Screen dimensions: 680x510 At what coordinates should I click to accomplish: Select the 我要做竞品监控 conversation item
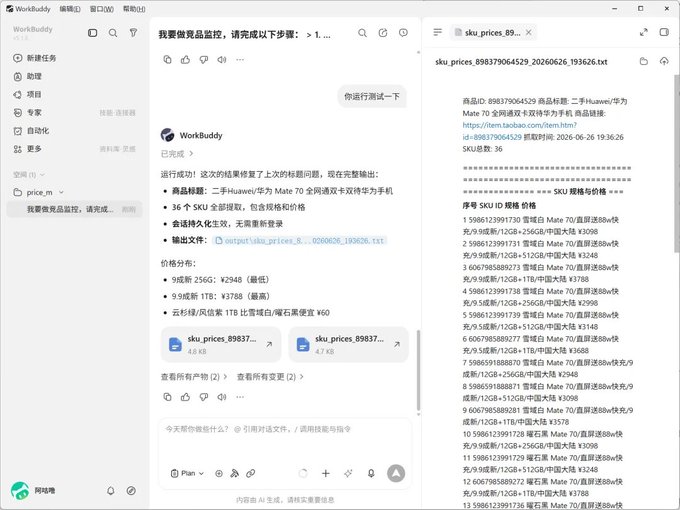(75, 209)
